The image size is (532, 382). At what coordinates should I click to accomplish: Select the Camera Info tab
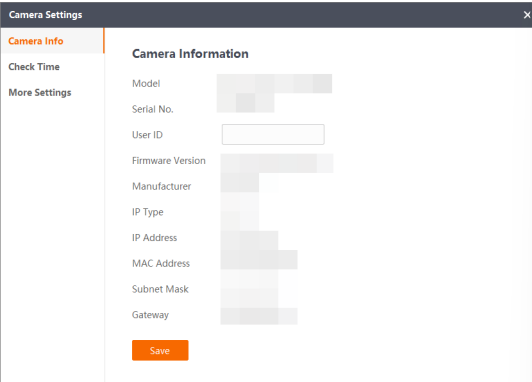click(53, 41)
